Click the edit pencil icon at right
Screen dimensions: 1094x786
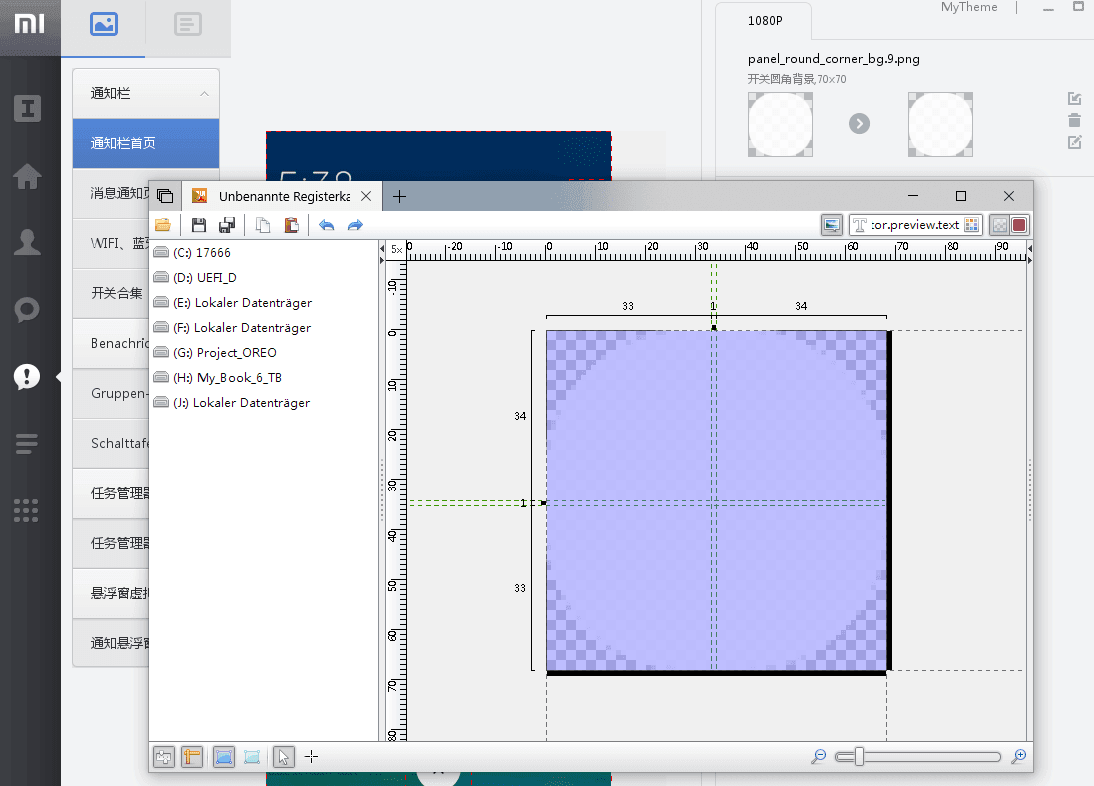pos(1074,142)
